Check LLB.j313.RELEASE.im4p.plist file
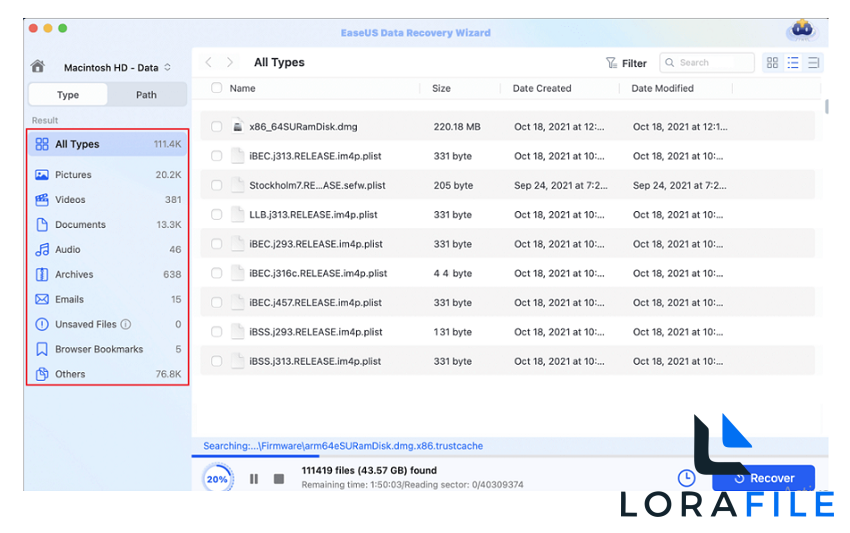Viewport: 850px width, 533px height. 216,215
